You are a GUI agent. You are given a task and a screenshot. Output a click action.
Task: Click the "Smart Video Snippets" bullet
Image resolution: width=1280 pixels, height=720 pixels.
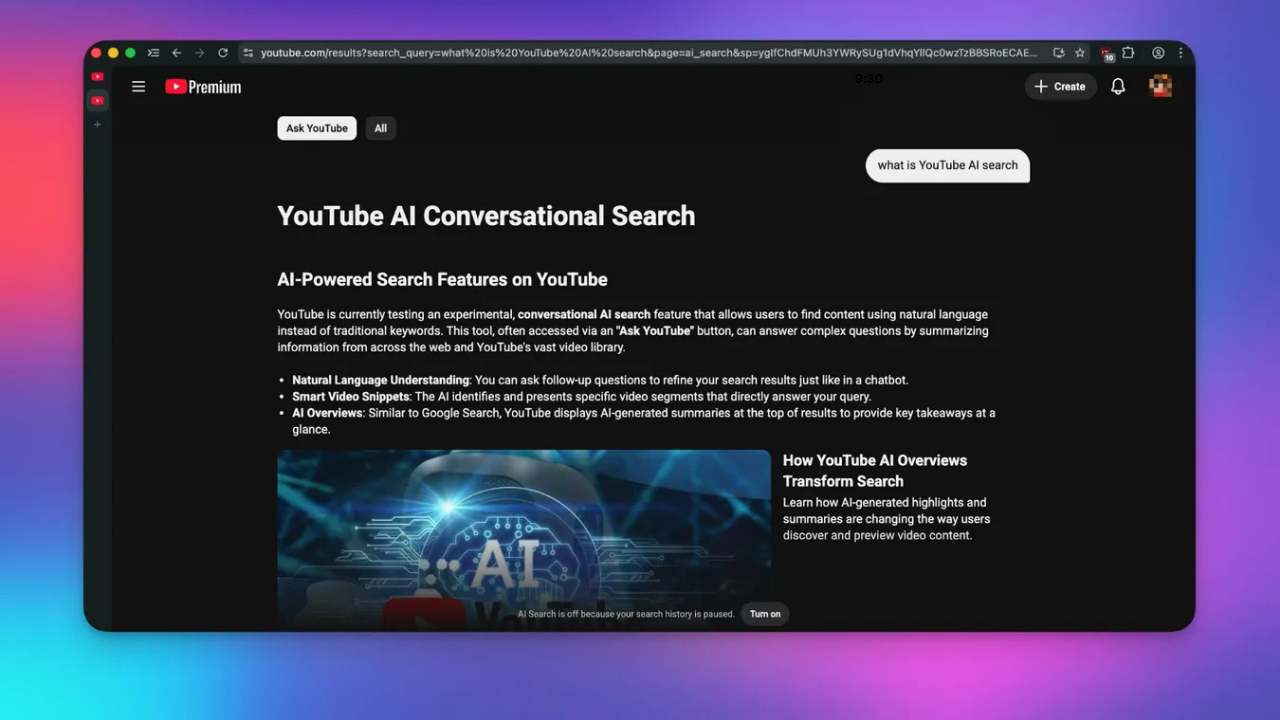[582, 397]
